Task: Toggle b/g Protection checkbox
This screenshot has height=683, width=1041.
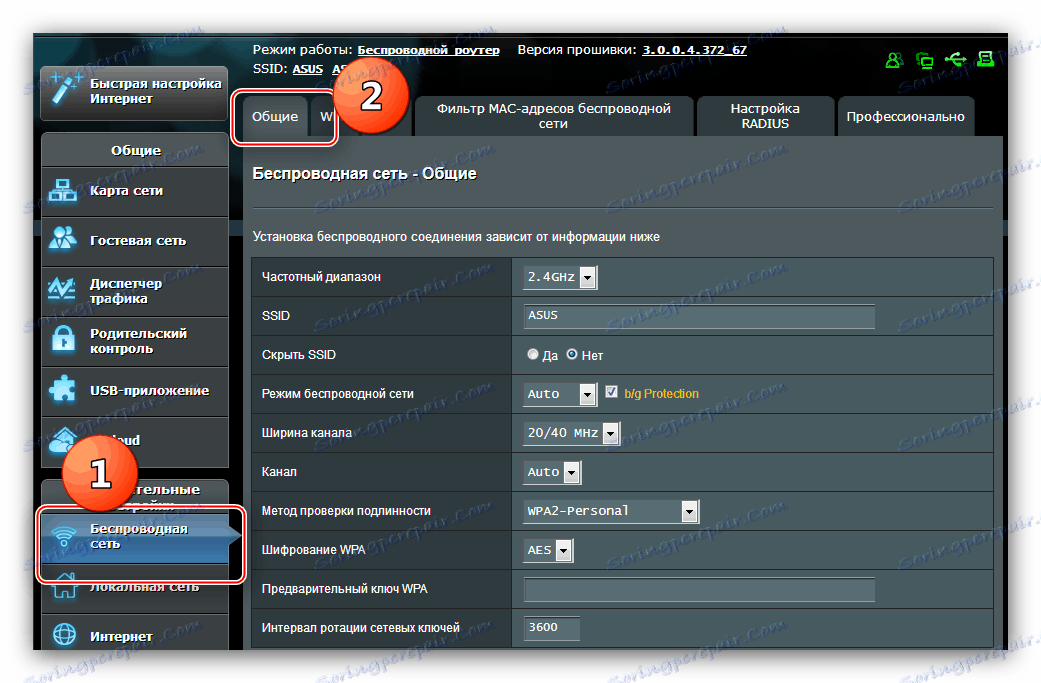Action: coord(611,392)
